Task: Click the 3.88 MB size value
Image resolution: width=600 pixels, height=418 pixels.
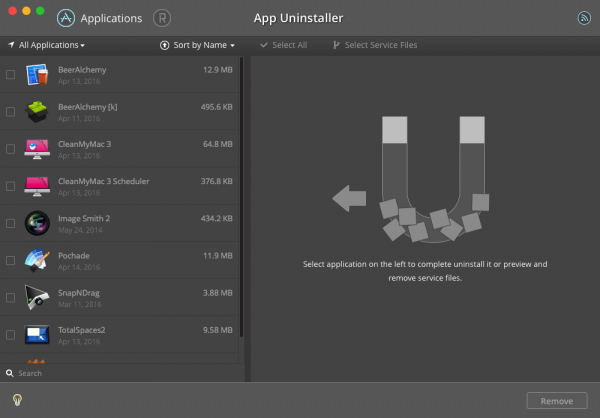Action: point(218,292)
